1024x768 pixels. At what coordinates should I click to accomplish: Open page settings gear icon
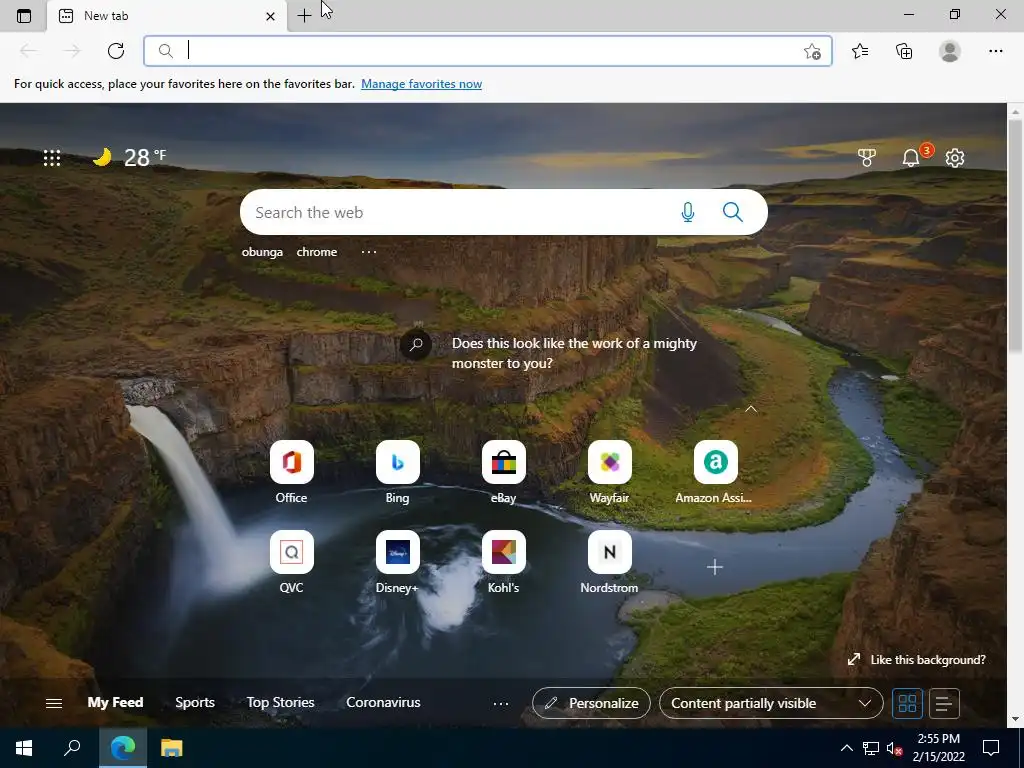tap(955, 157)
